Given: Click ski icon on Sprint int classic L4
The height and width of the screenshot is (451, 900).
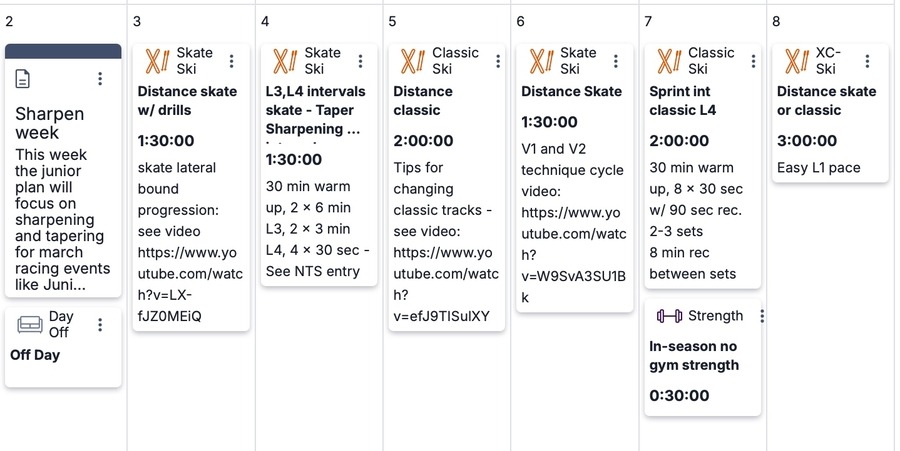Looking at the screenshot, I should 669,61.
